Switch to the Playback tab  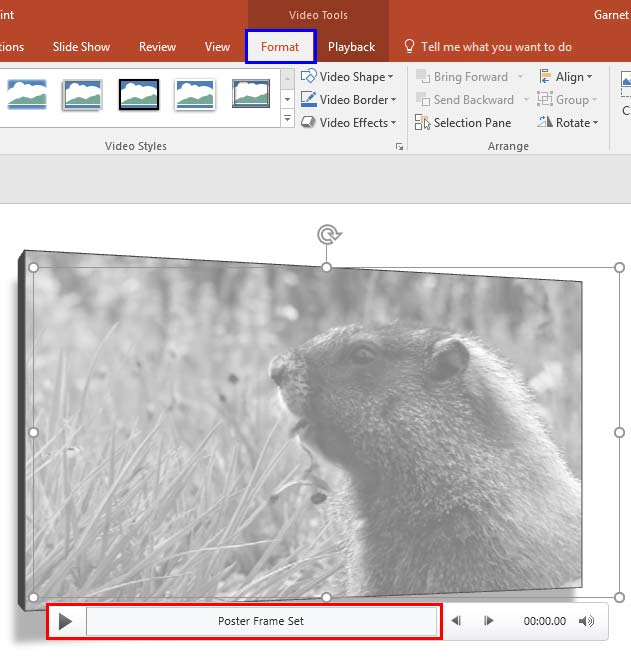click(352, 47)
